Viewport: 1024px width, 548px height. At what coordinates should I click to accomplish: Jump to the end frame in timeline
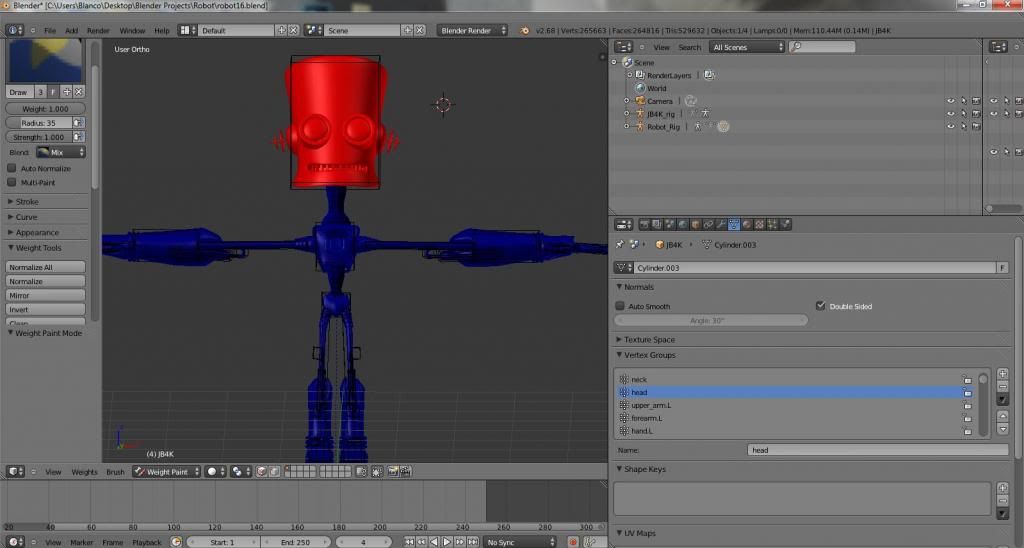(x=473, y=542)
